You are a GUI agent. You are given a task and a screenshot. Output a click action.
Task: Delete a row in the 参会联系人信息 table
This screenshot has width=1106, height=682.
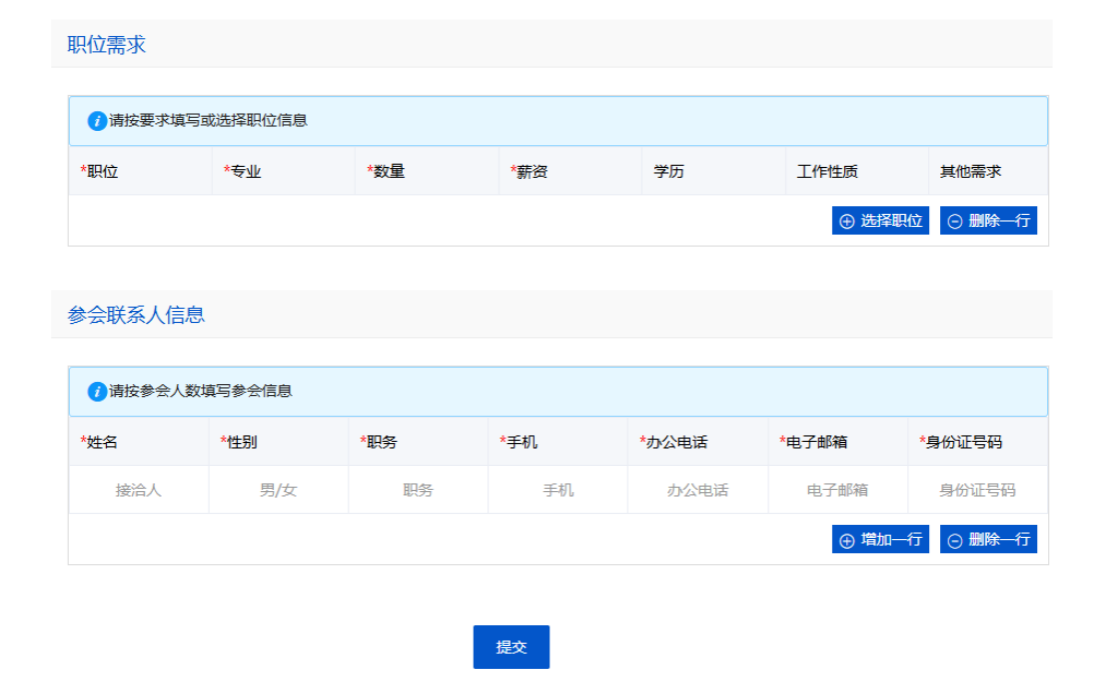988,540
